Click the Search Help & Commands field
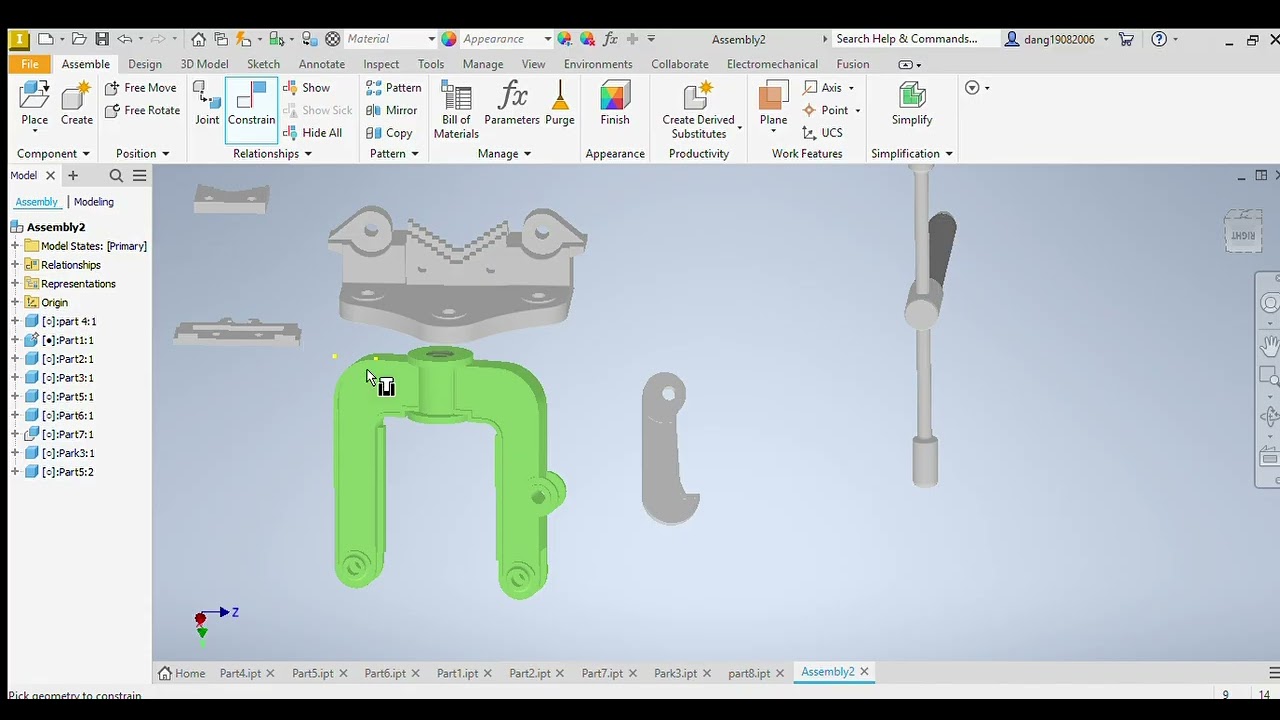Screen dimensions: 1280x720 914,39
